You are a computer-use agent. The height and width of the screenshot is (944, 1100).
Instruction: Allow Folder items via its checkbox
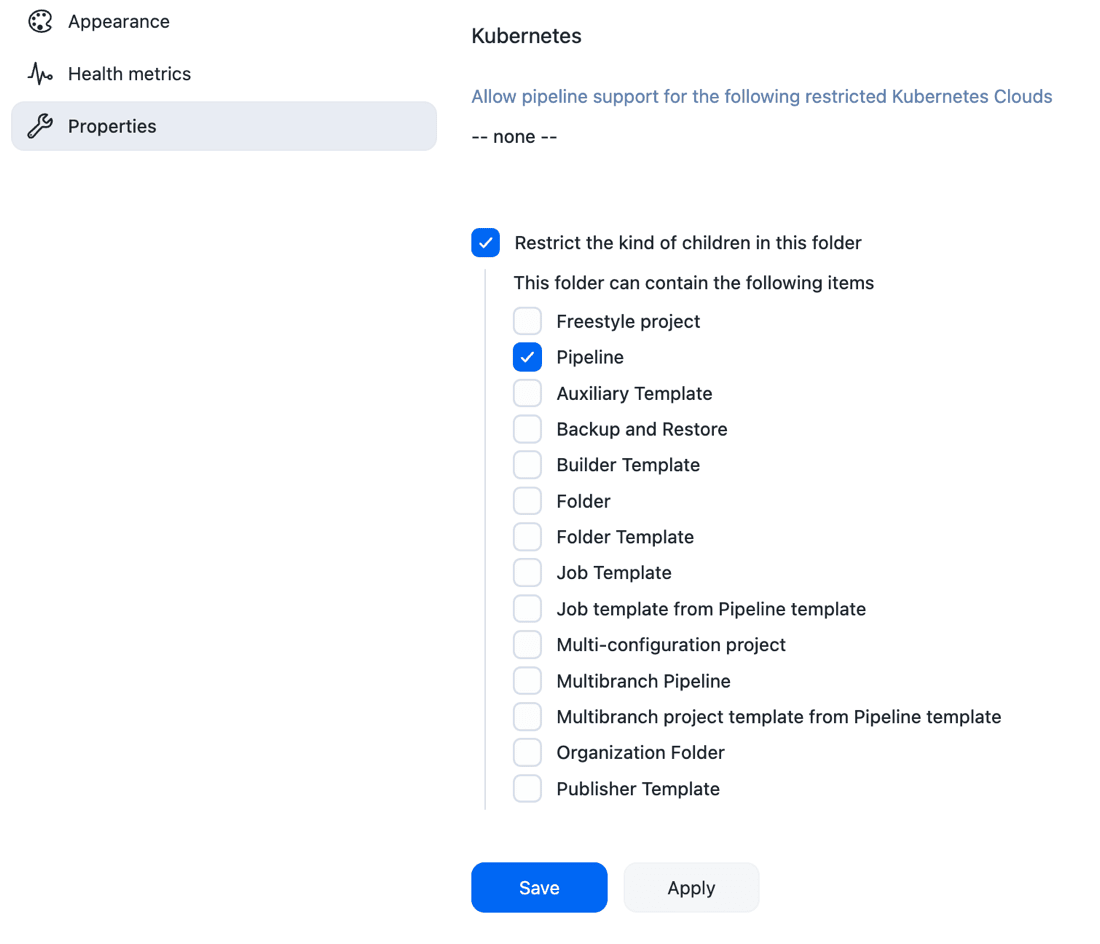click(x=527, y=501)
